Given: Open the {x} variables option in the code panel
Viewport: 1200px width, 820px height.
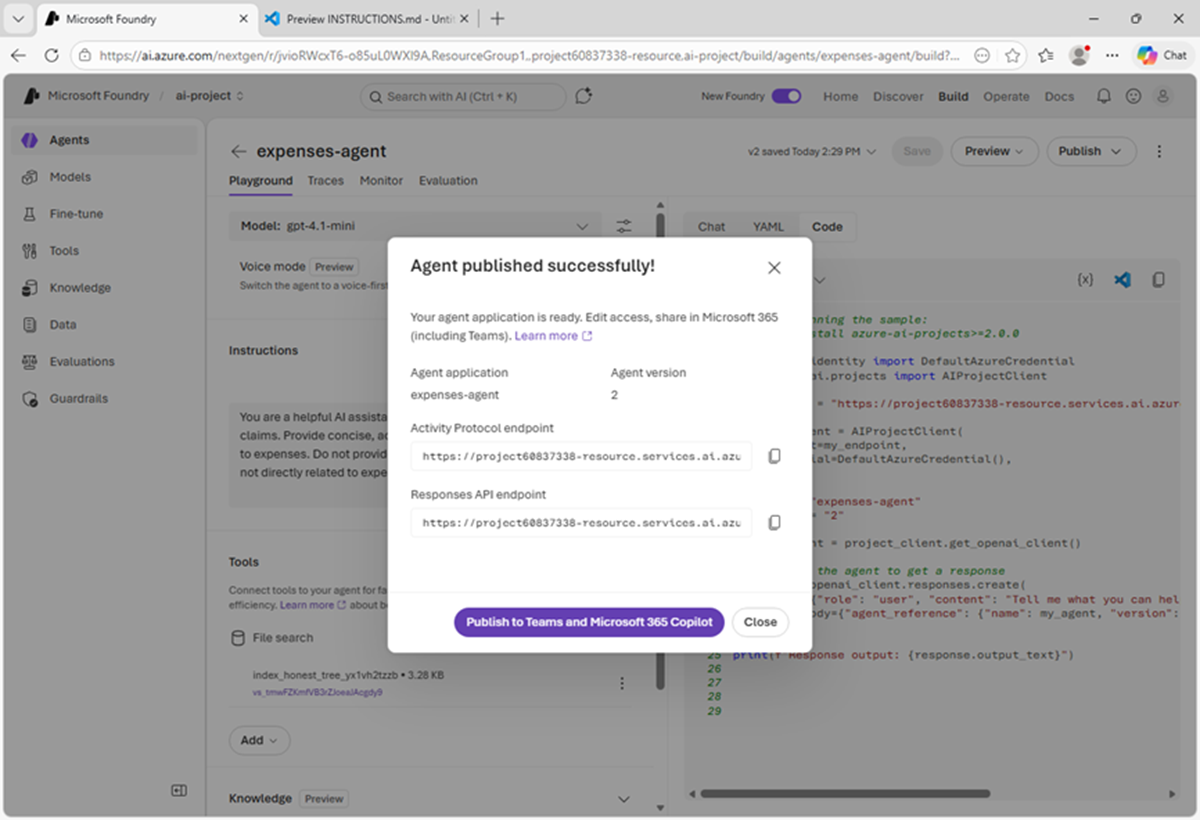Looking at the screenshot, I should (1086, 280).
